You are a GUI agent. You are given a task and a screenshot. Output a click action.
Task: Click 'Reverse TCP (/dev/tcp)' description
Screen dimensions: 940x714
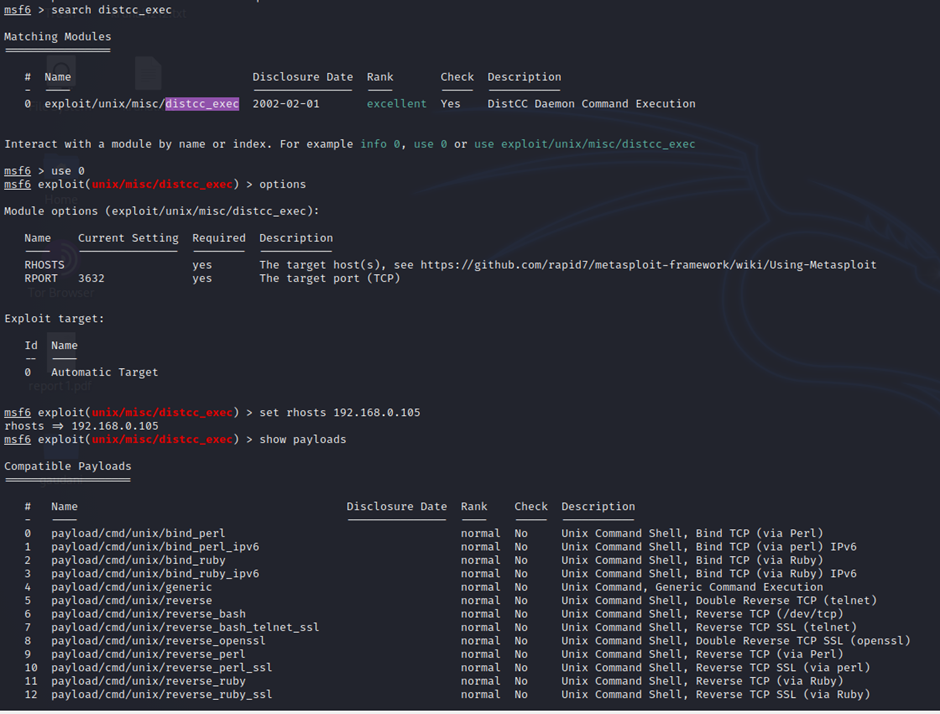coord(769,614)
